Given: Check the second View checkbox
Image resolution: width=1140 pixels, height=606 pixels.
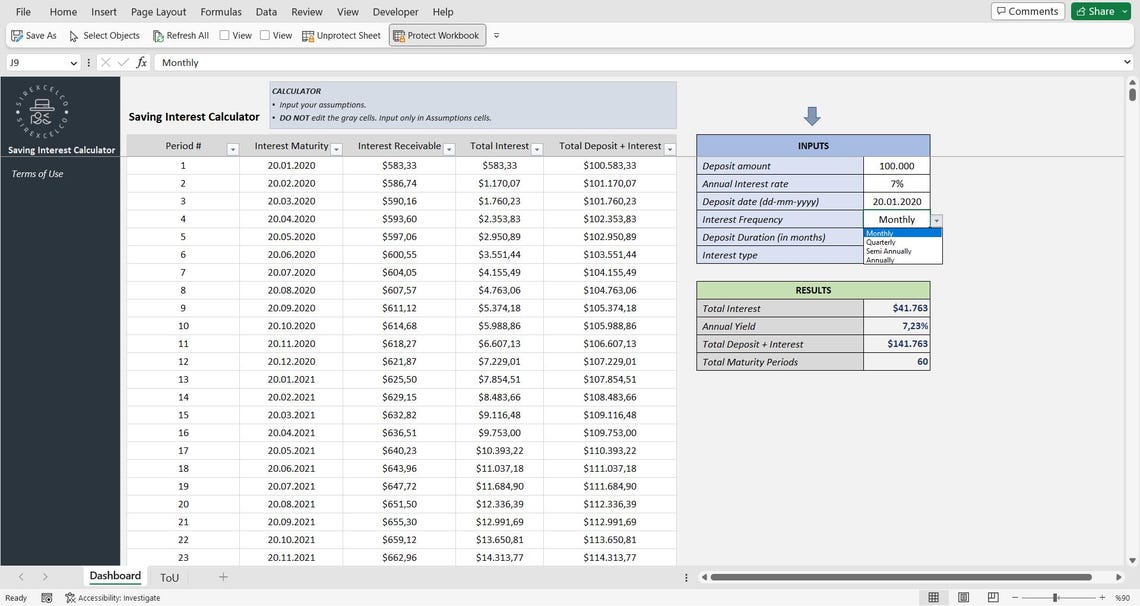Looking at the screenshot, I should 265,35.
